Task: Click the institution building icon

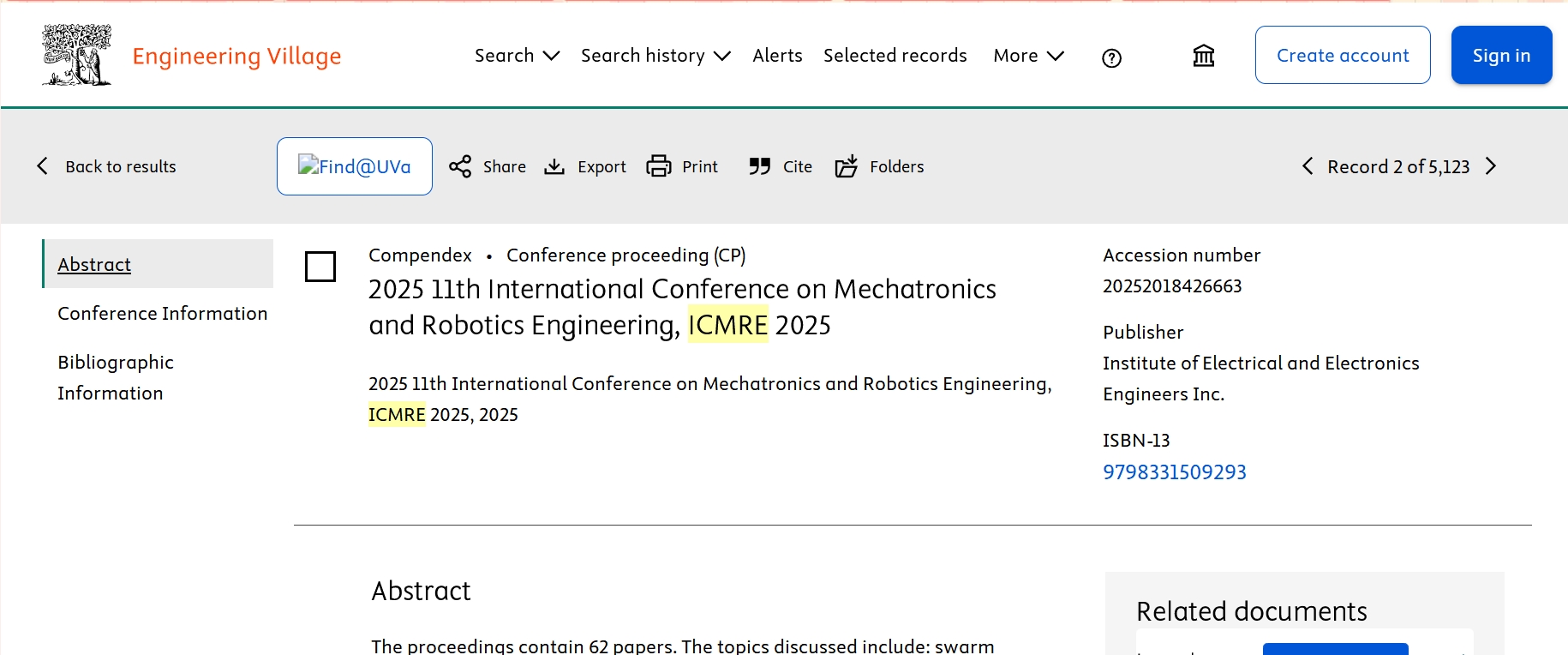Action: point(1204,56)
